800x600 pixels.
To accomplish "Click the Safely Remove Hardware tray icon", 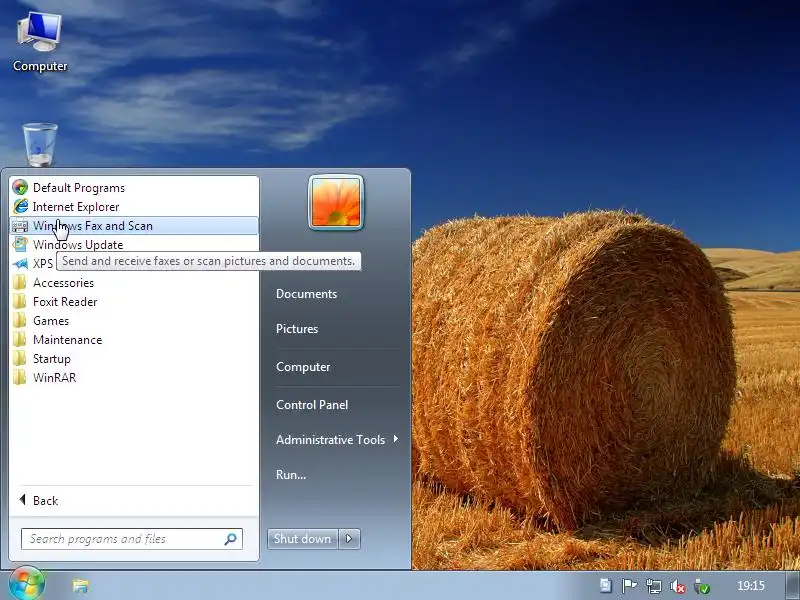I will point(702,586).
